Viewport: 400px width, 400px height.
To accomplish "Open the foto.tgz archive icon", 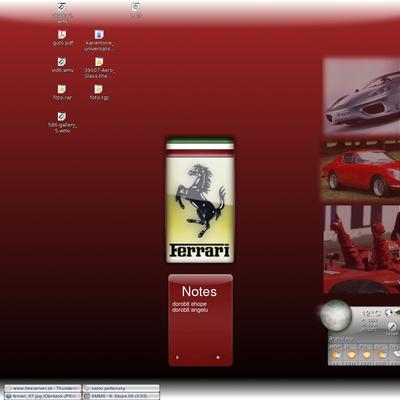I will 98,89.
